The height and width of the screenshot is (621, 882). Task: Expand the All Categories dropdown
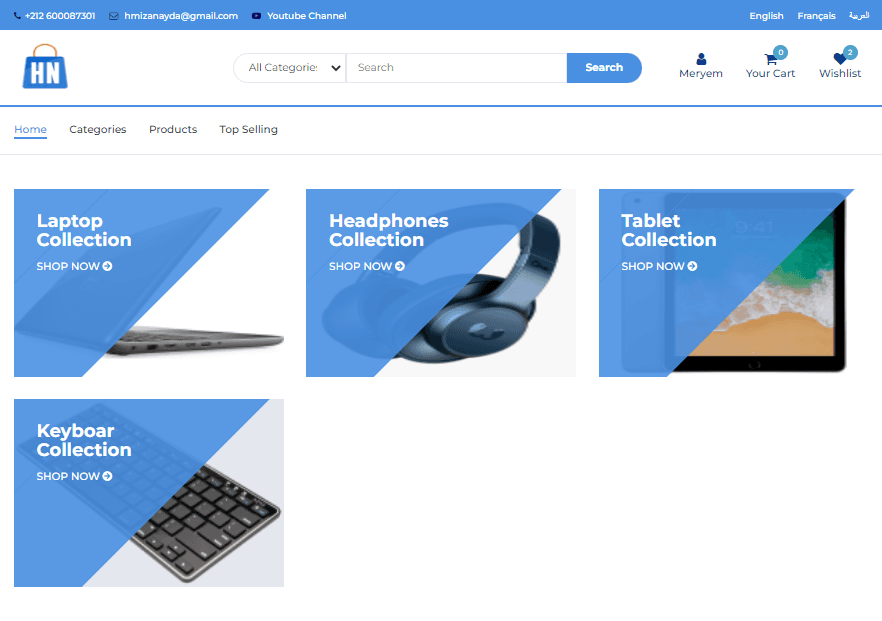[x=290, y=68]
